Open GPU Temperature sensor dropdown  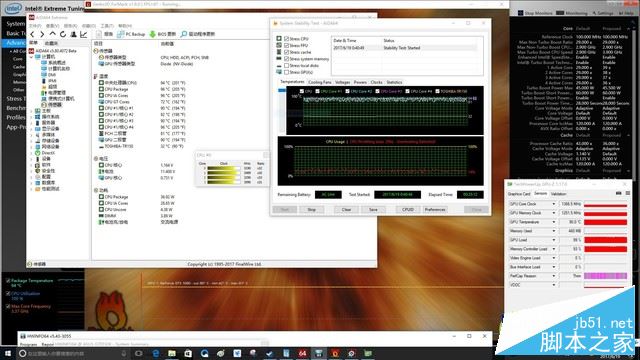pos(554,222)
